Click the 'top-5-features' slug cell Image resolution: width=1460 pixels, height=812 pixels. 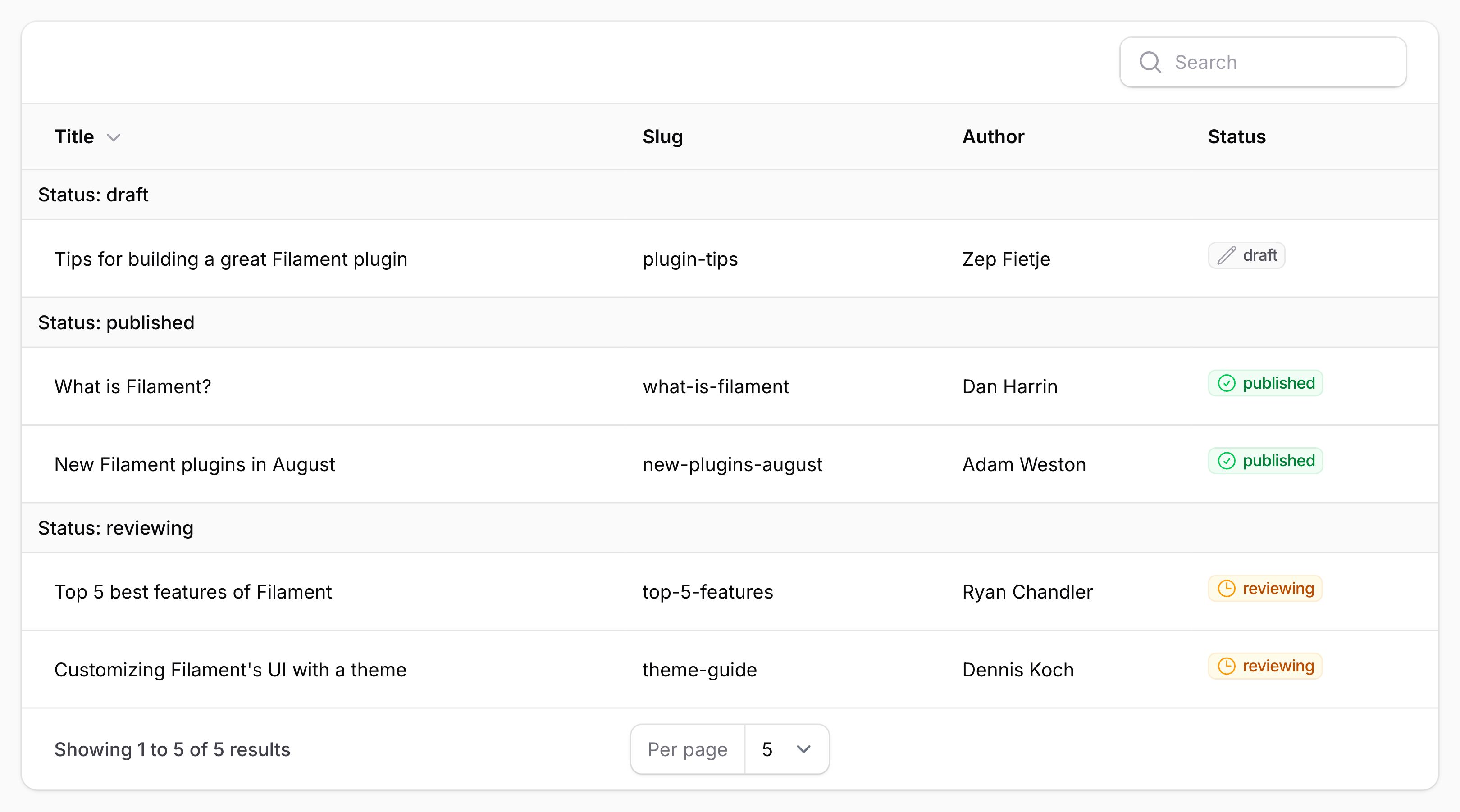click(x=707, y=592)
